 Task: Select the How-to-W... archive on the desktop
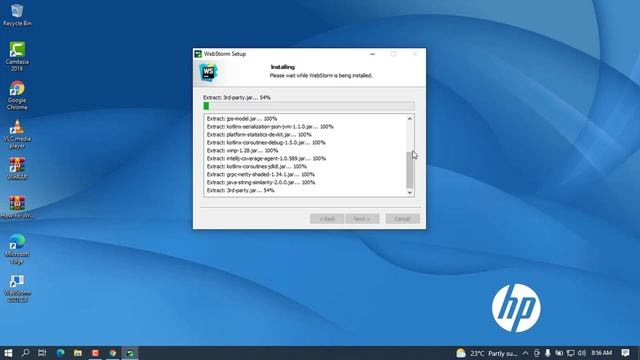pos(17,207)
